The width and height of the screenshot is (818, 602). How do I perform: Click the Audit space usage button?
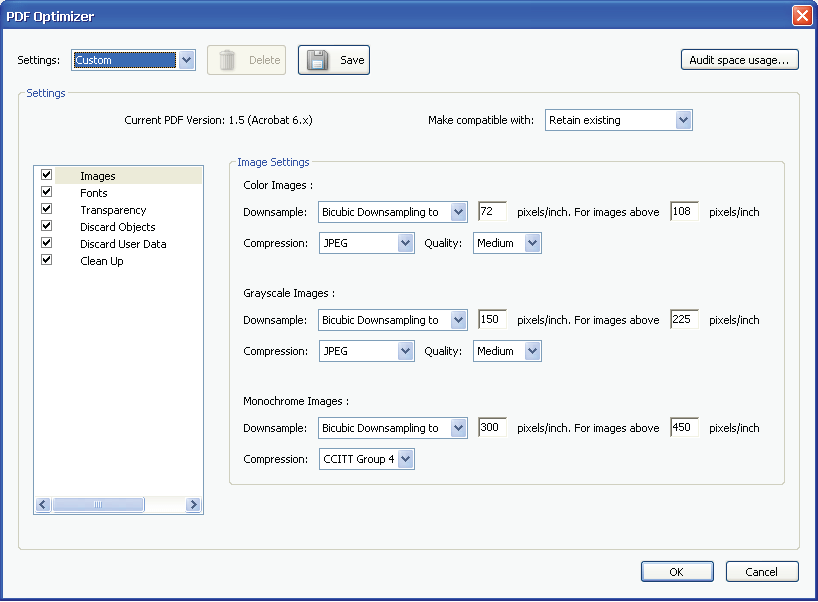(x=740, y=60)
